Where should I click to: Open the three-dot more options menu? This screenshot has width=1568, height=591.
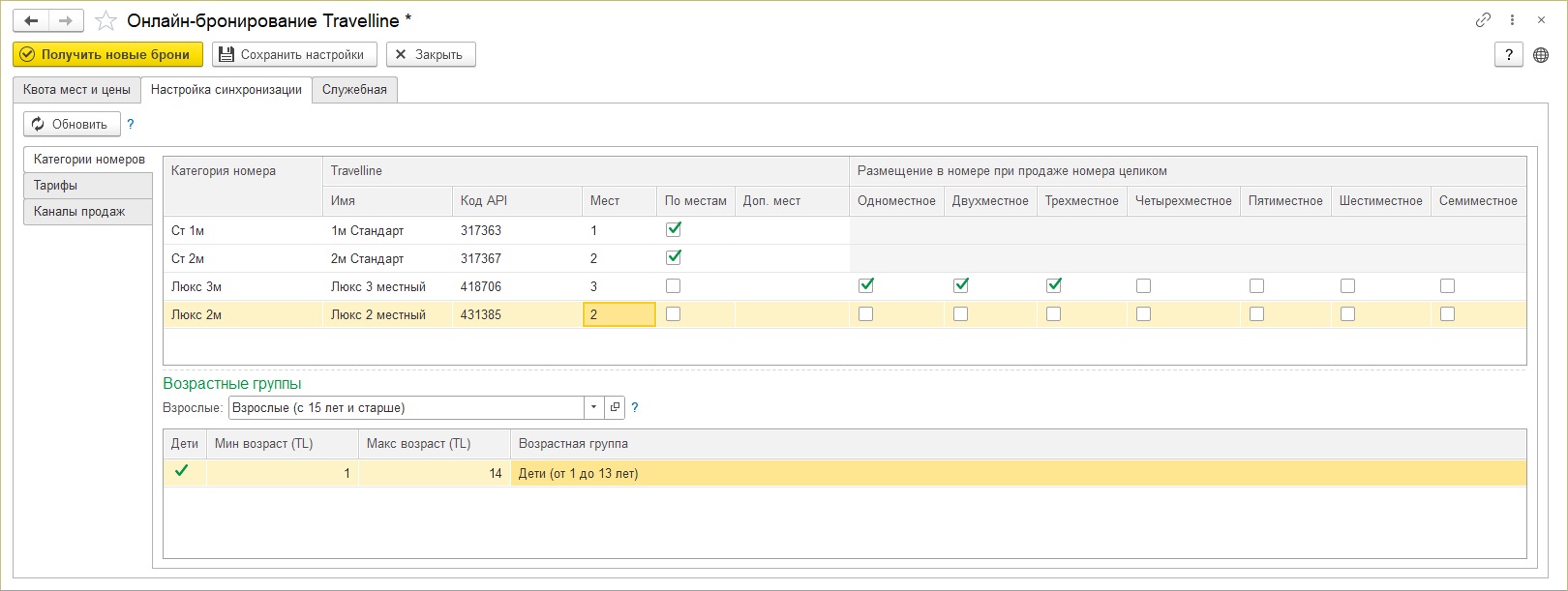click(x=1512, y=20)
